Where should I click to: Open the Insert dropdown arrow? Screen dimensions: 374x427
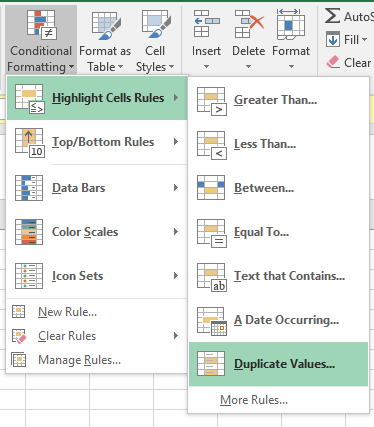point(206,67)
